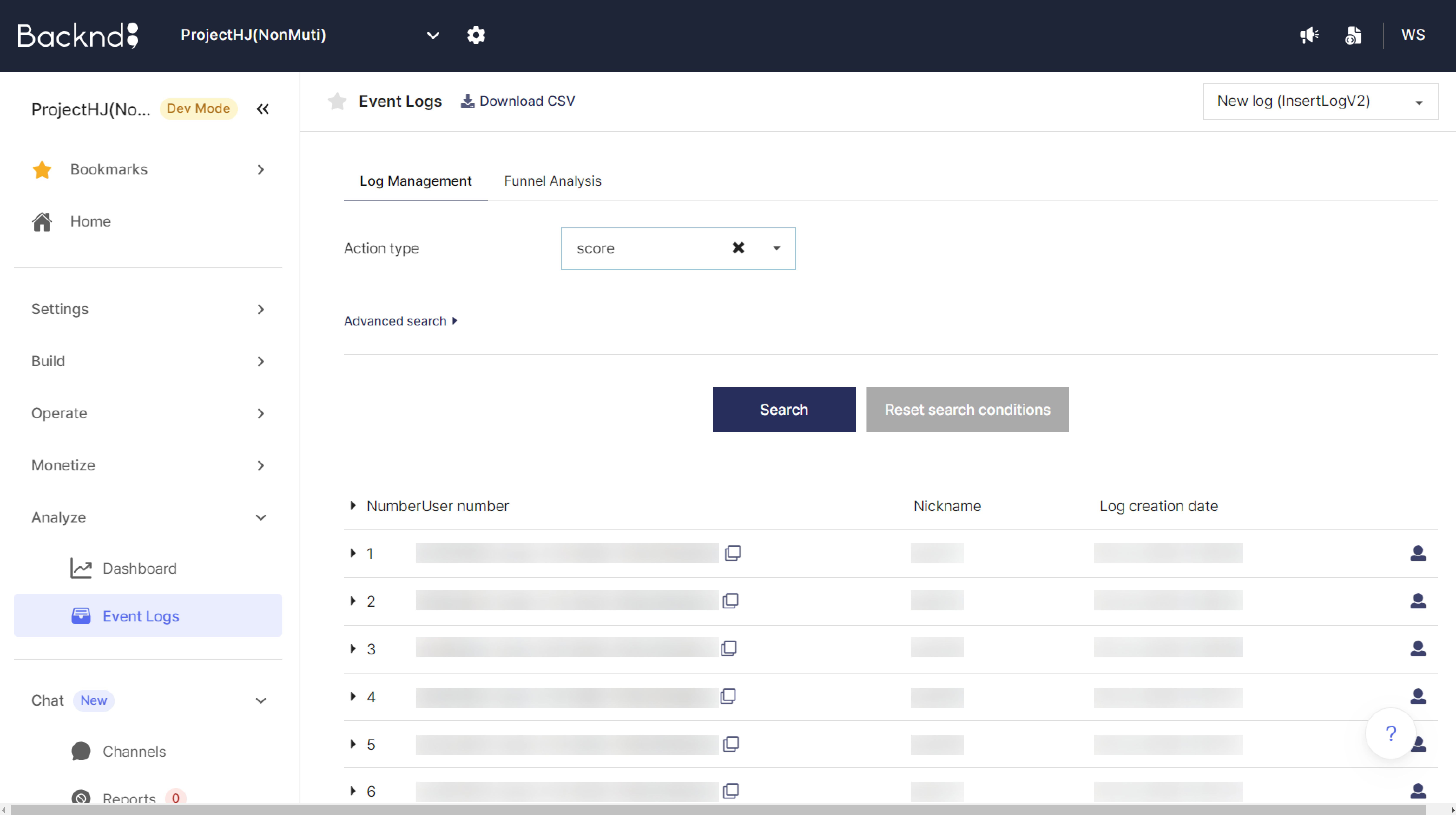
Task: Click Reset search conditions button
Action: [967, 410]
